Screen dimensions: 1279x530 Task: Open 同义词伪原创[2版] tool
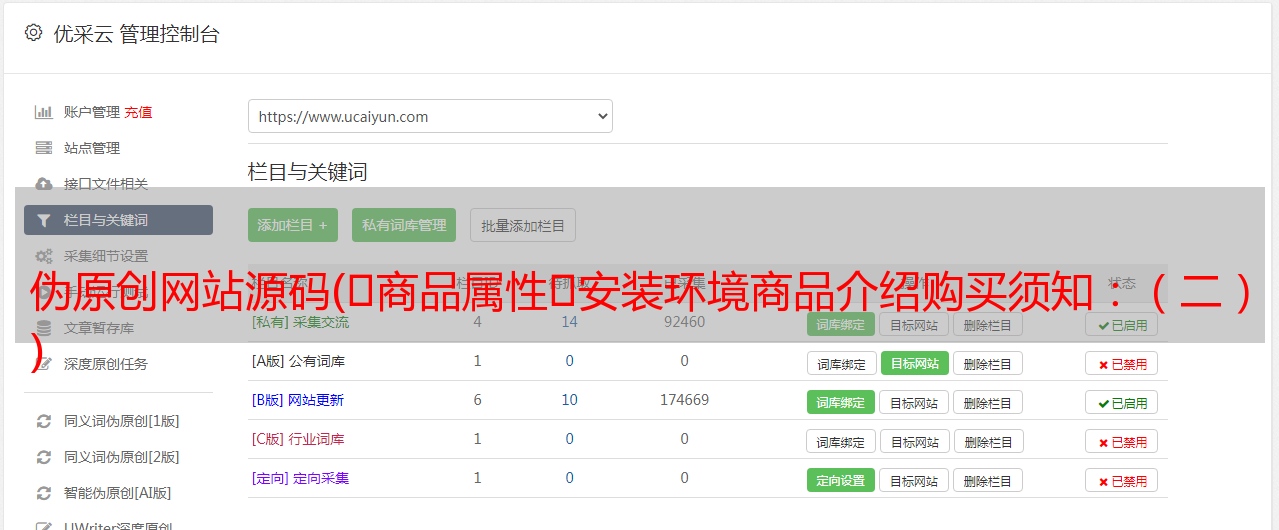pyautogui.click(x=122, y=457)
